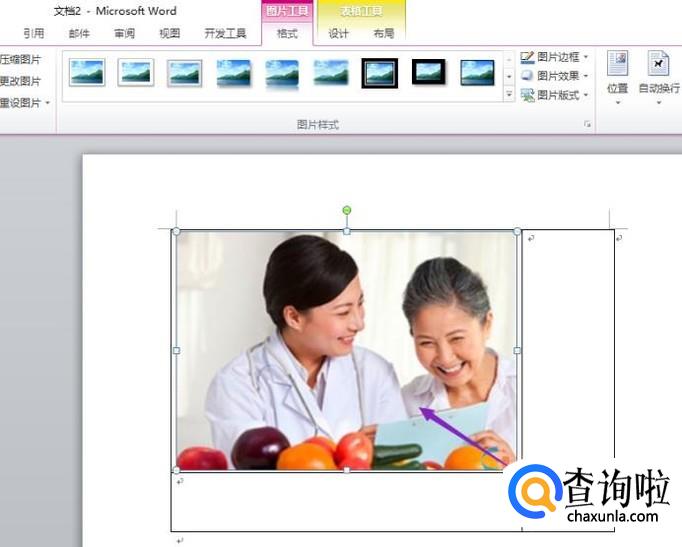Select the last picture style in the gallery row

477,72
